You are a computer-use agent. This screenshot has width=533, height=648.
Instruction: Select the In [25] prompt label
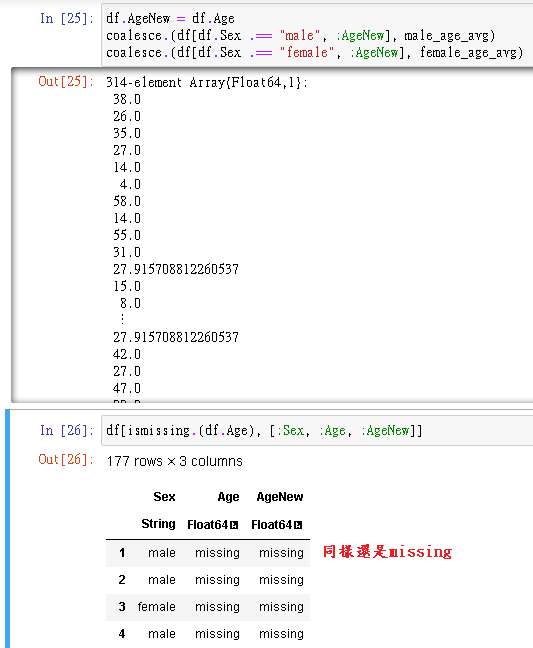point(67,19)
